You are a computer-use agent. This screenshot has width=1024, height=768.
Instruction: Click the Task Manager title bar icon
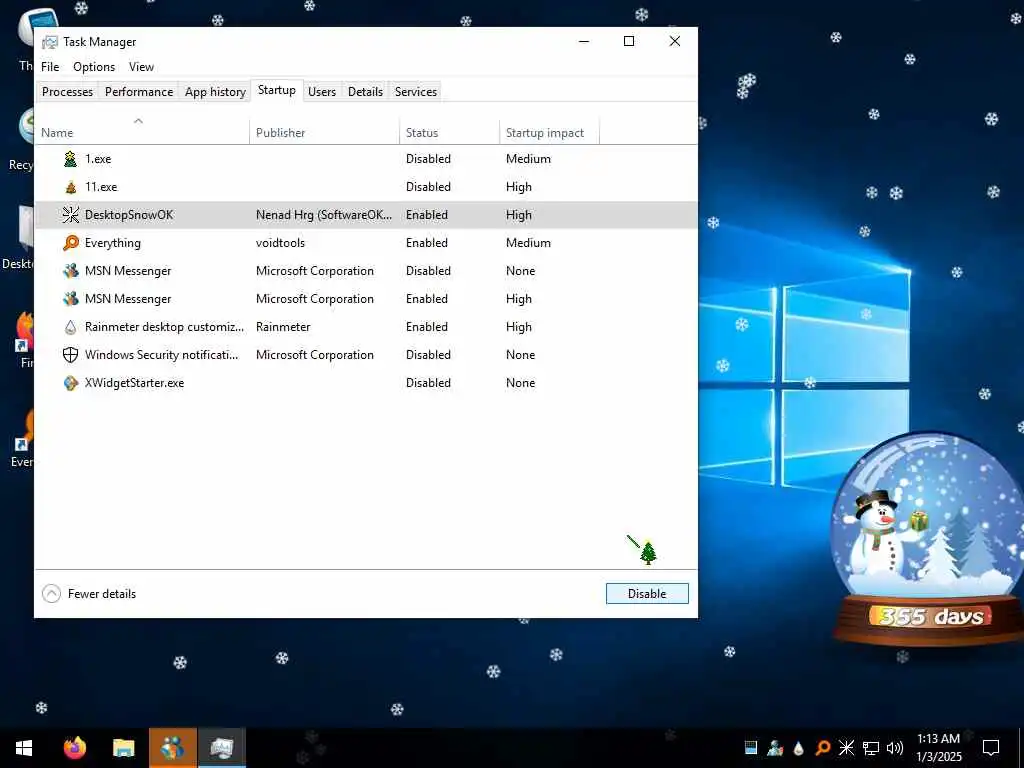(x=50, y=42)
